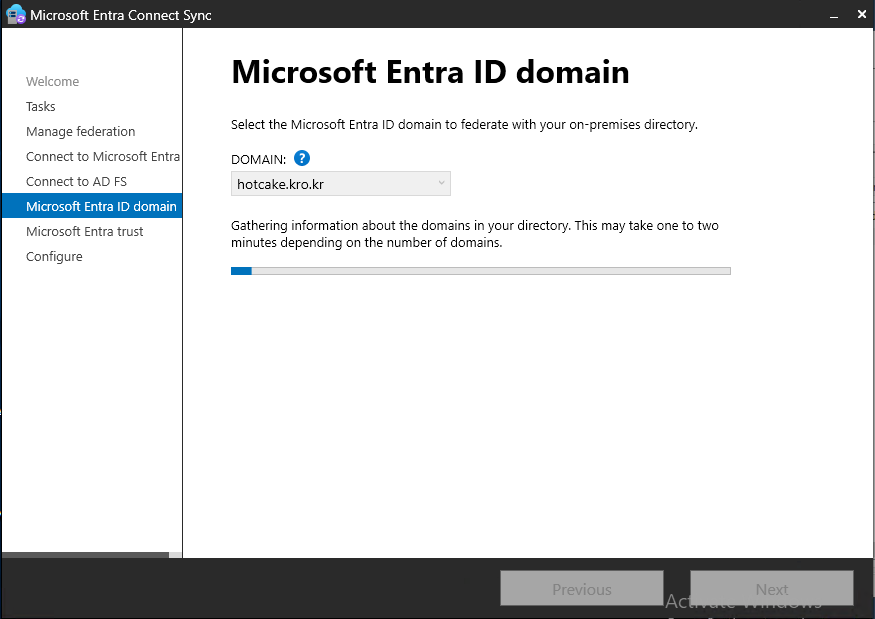Click the Microsoft Entra Connect Sync app icon
Screen dimensions: 875x619
[15, 15]
